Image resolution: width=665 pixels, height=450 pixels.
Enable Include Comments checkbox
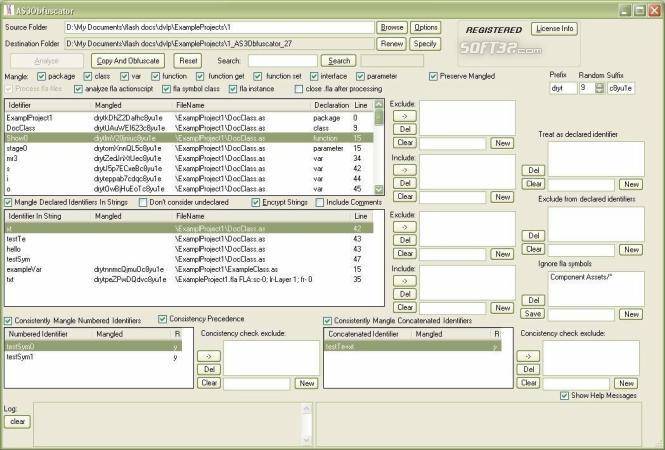pos(320,202)
